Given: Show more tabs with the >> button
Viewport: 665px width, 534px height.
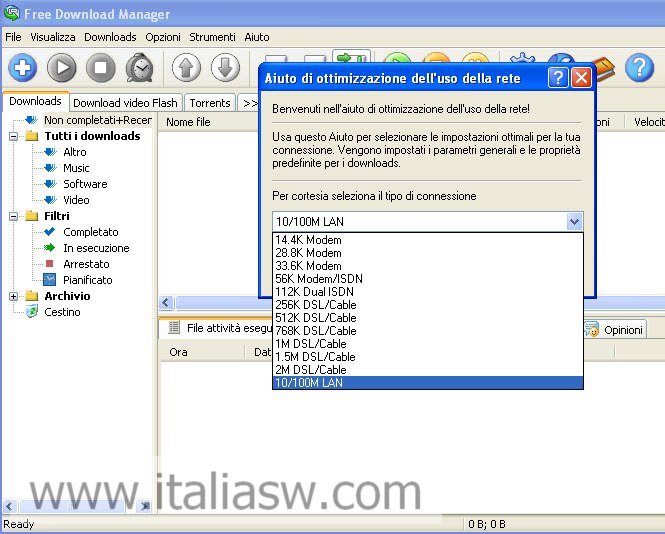Looking at the screenshot, I should pyautogui.click(x=250, y=103).
